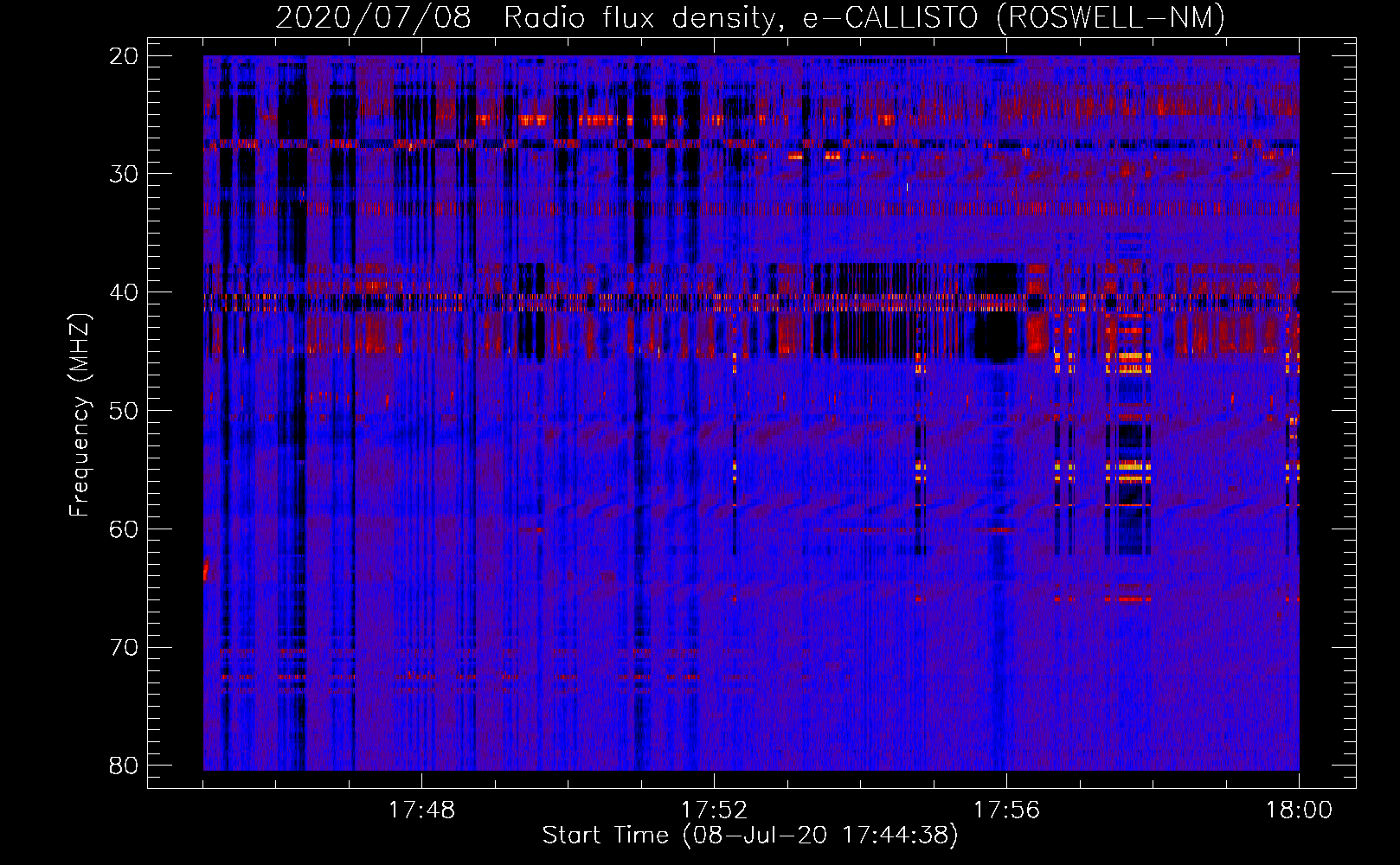This screenshot has height=865, width=1400.
Task: Click the 17:48 time tick label
Action: pos(421,811)
